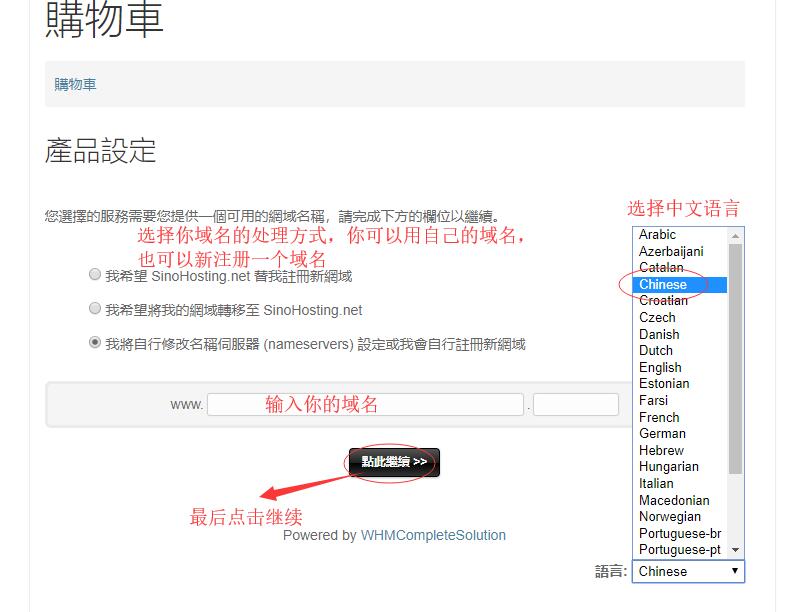Select radio '將我的網域轉移至 SinoHosting.net'
791x612 pixels.
(95, 308)
